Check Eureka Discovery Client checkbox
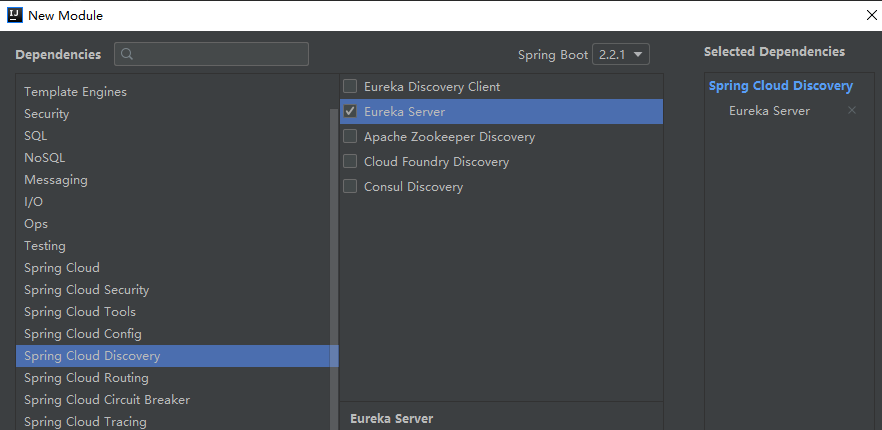The height and width of the screenshot is (430, 882). tap(350, 86)
